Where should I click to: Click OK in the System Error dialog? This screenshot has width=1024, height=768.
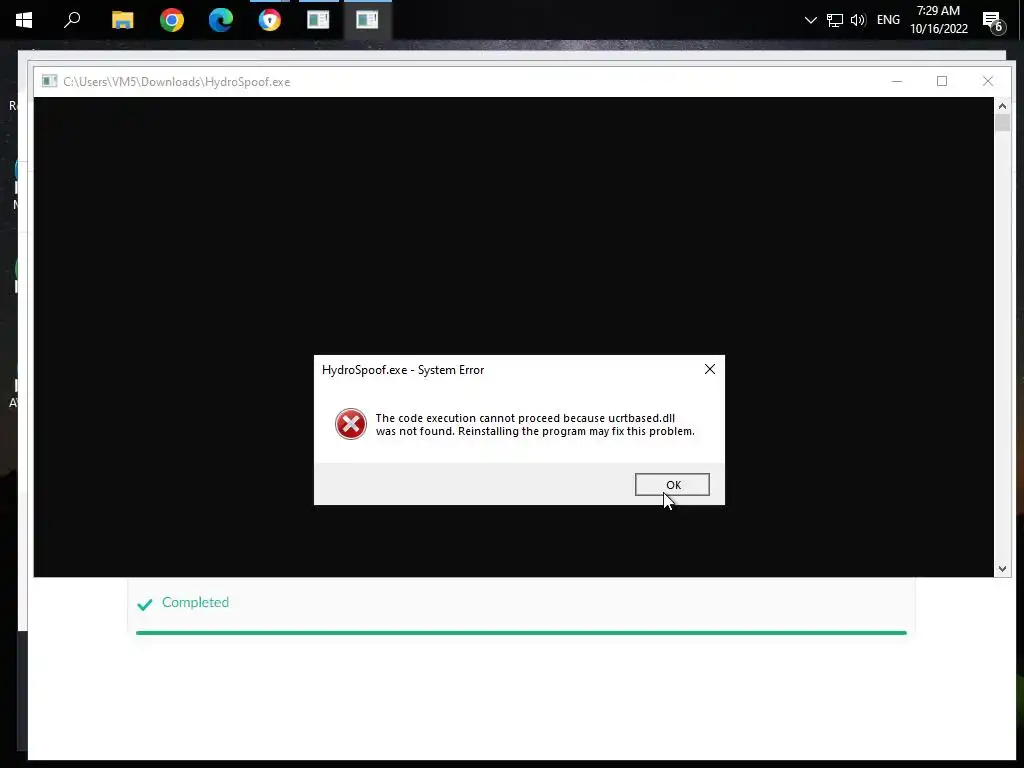pos(672,485)
